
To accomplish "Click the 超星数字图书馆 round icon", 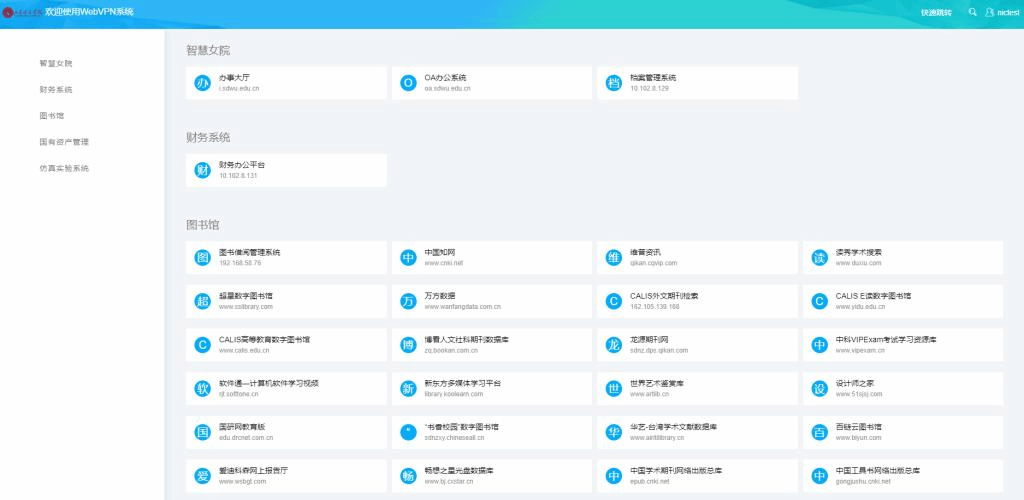I will pyautogui.click(x=202, y=301).
